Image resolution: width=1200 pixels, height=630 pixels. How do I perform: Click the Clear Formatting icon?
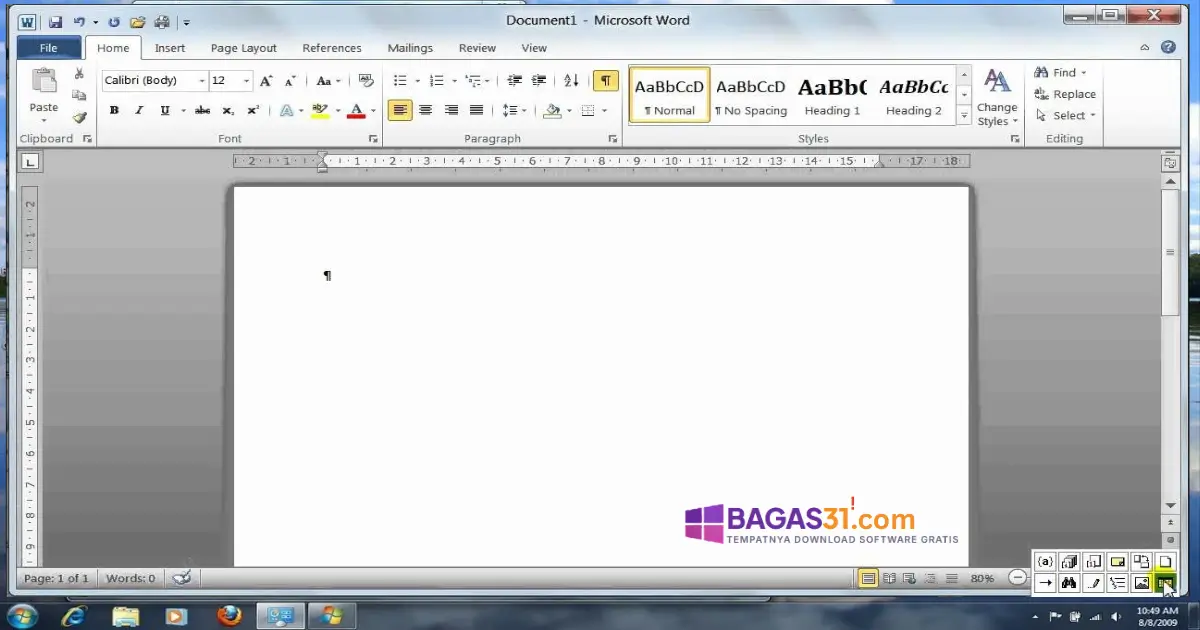click(365, 81)
